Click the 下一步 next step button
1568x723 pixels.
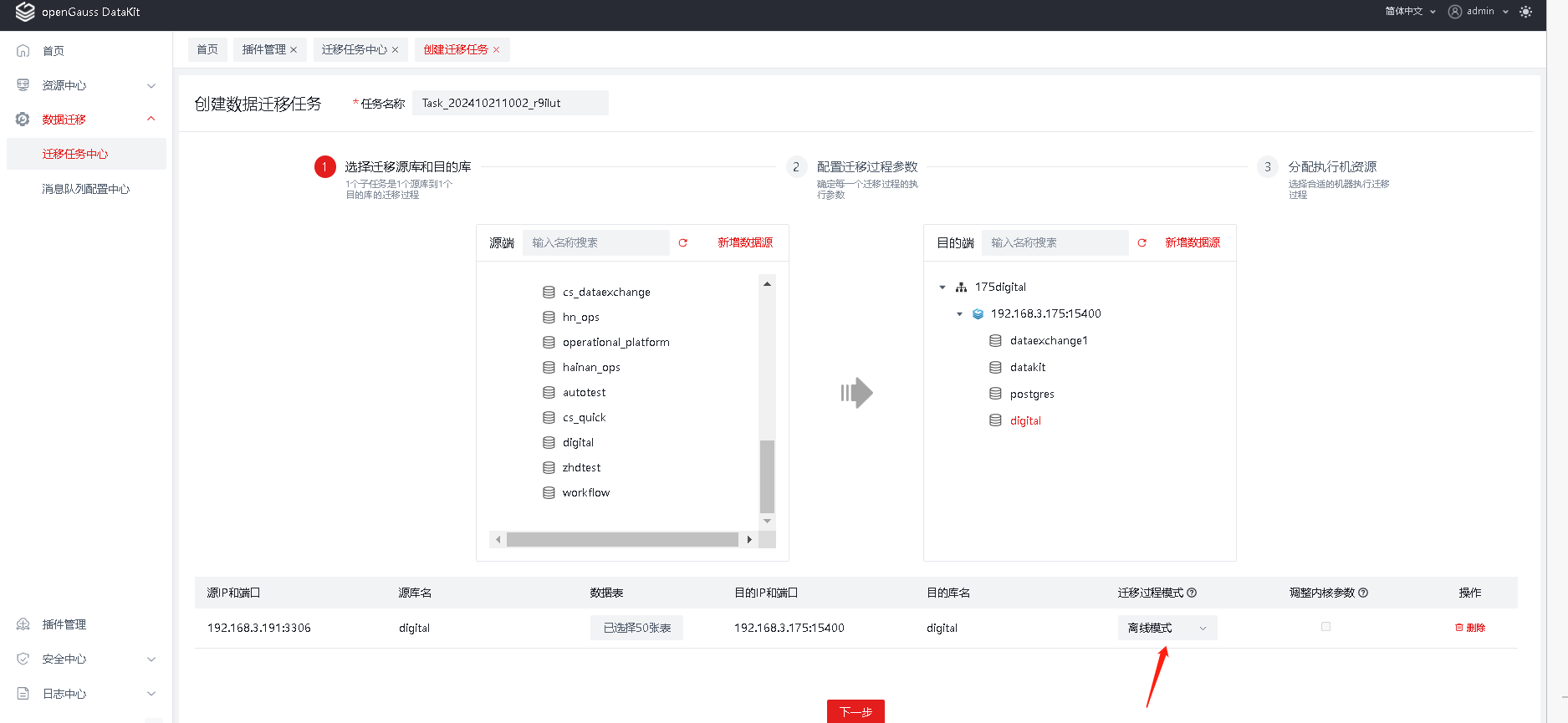click(x=856, y=711)
